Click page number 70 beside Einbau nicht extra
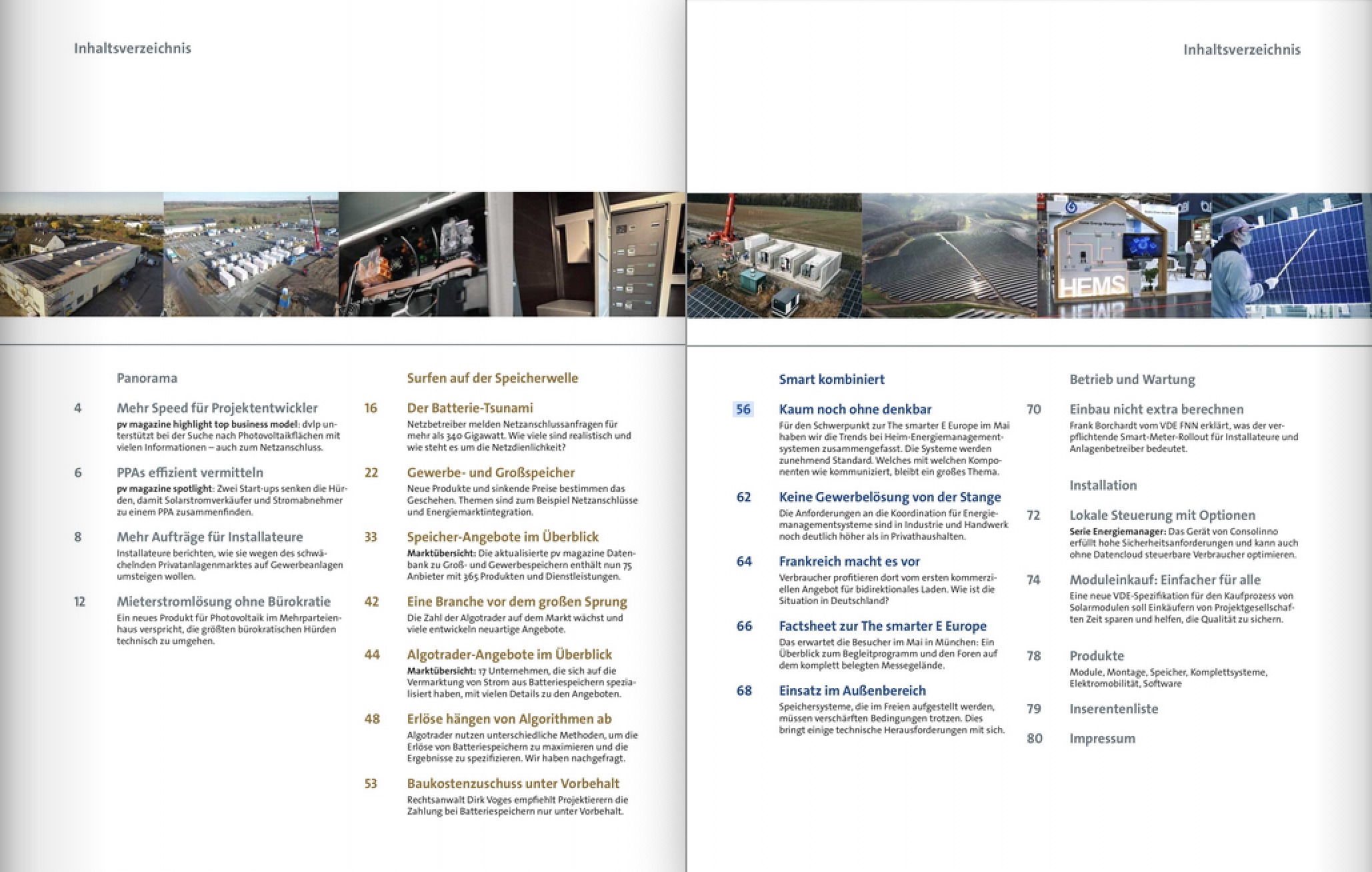This screenshot has height=872, width=1372. [1034, 409]
